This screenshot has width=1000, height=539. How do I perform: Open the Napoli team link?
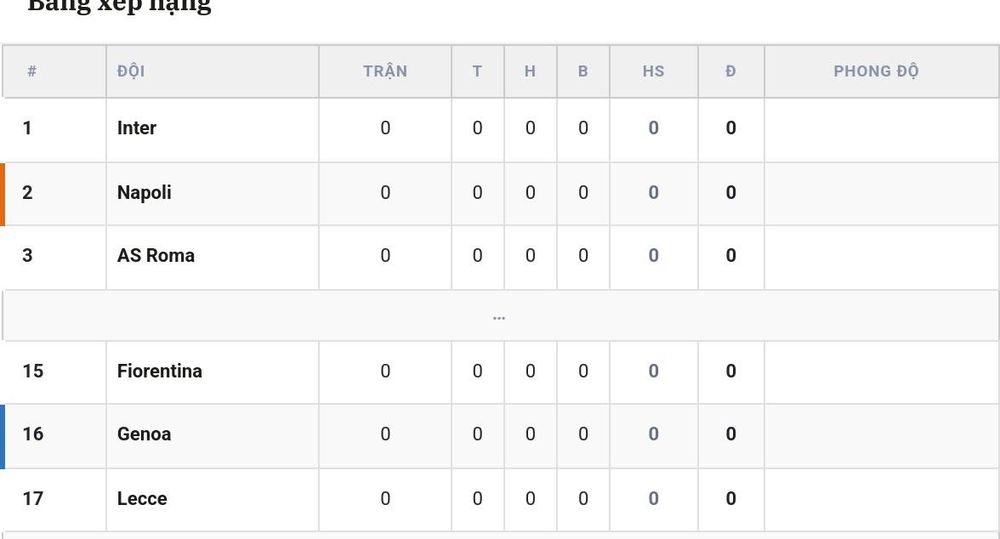click(x=144, y=193)
